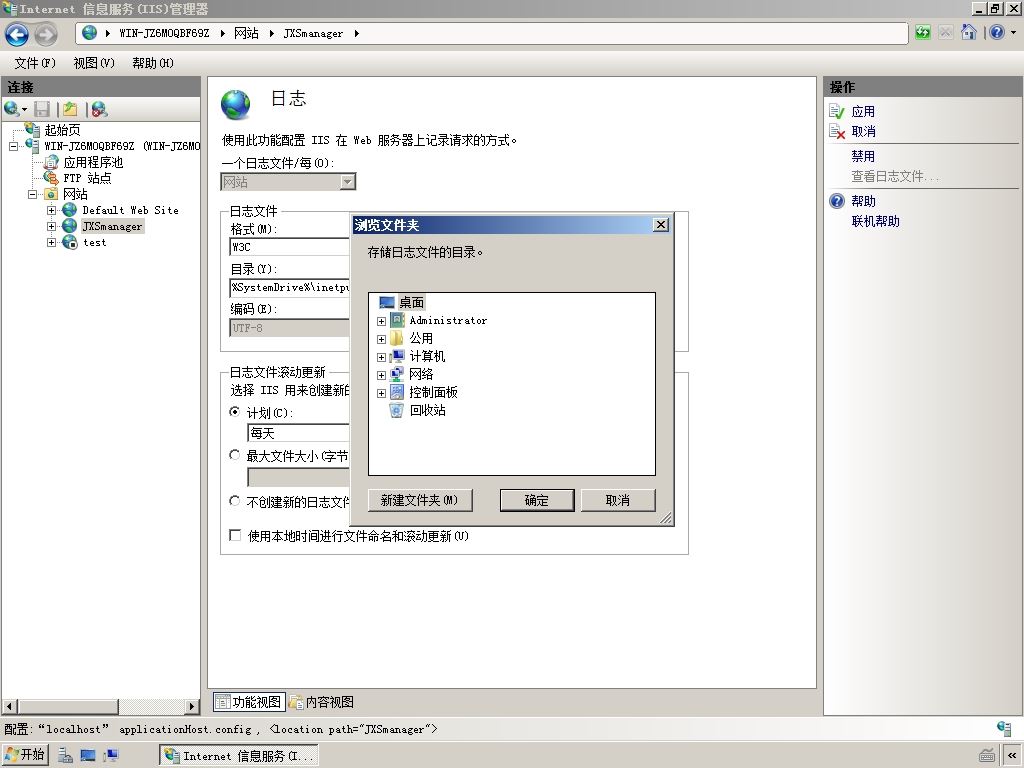Click 确定 button in browse dialog
This screenshot has height=768, width=1024.
pos(537,500)
